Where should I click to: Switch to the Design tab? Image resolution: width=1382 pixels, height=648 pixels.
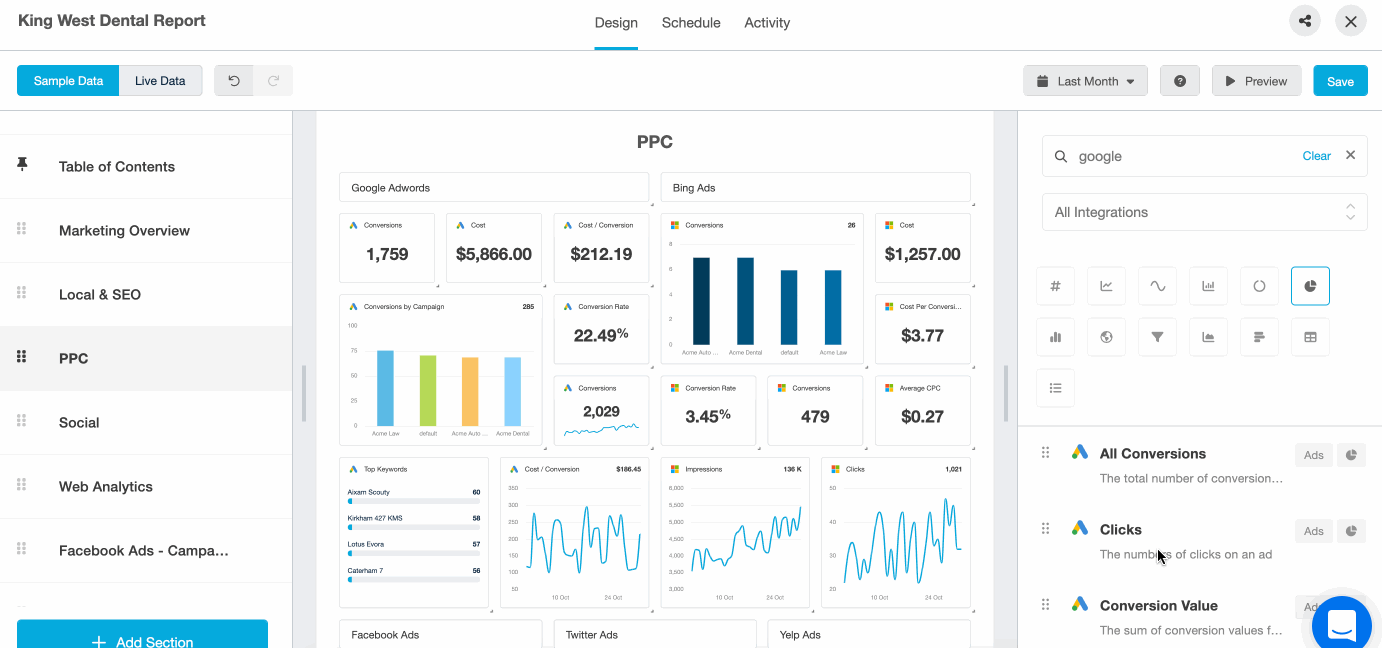(616, 23)
